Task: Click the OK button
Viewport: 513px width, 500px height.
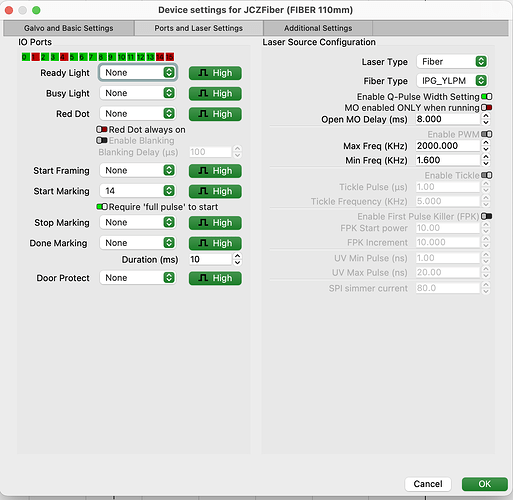Action: [485, 484]
